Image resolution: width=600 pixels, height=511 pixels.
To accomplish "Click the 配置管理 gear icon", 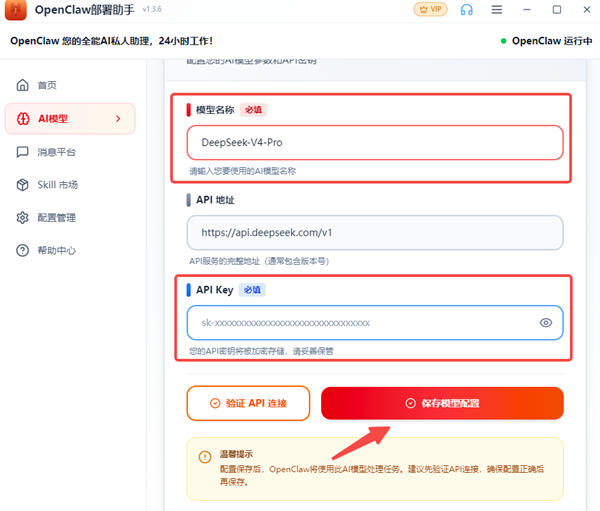I will (23, 218).
